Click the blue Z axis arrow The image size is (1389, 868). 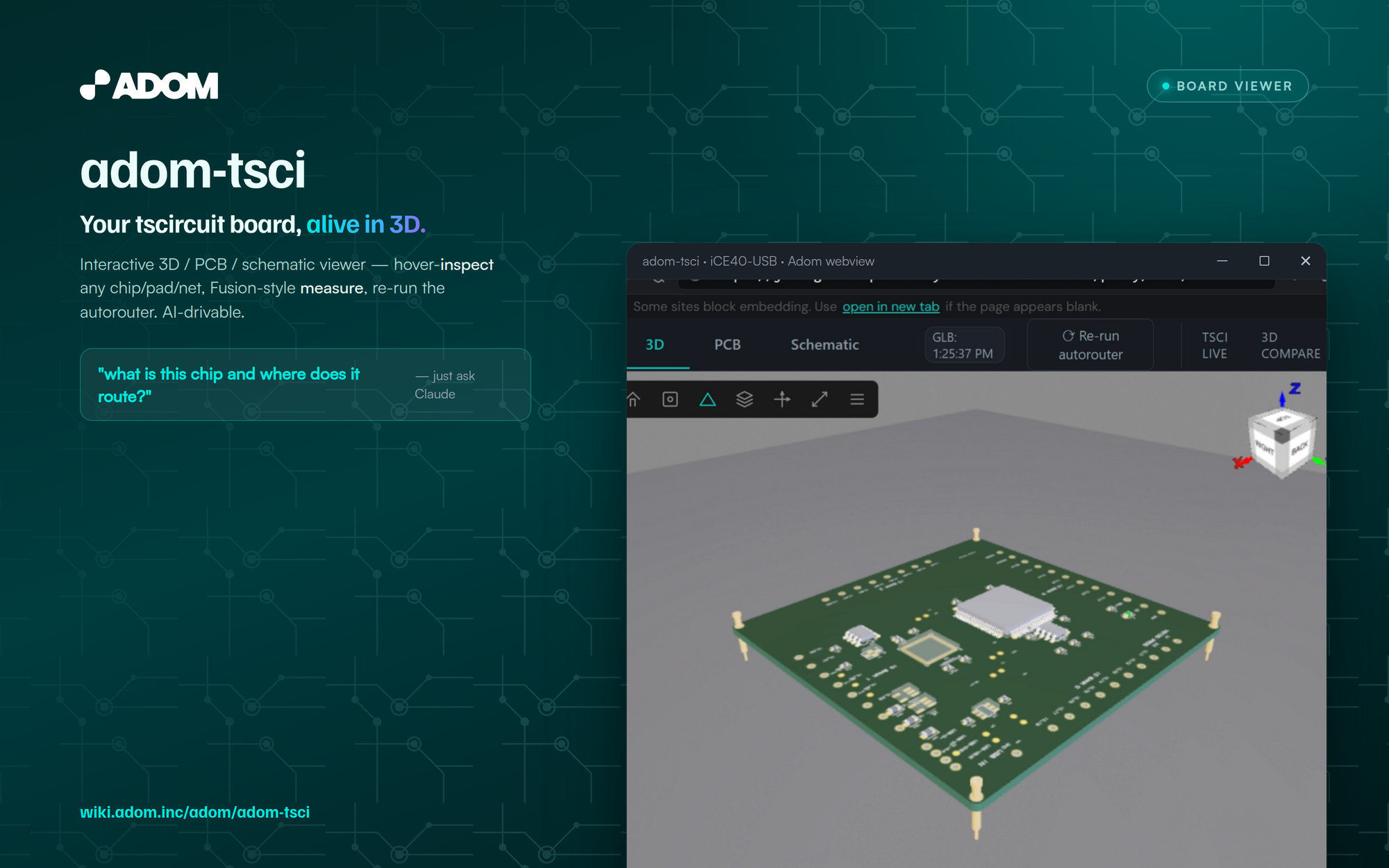coord(1282,397)
